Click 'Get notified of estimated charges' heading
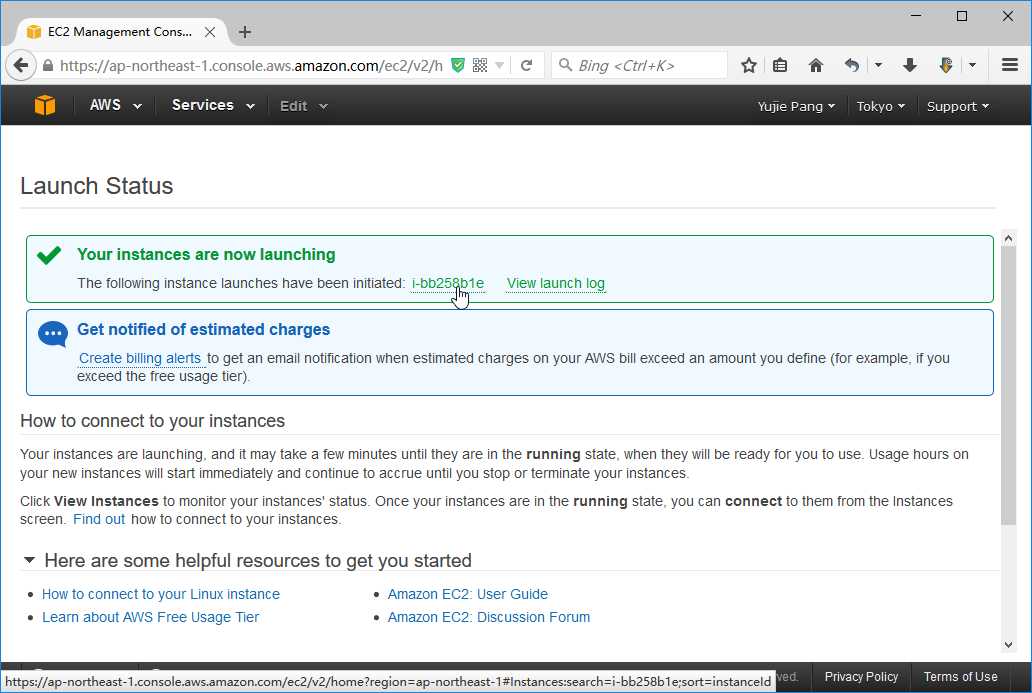The height and width of the screenshot is (693, 1032). [203, 329]
